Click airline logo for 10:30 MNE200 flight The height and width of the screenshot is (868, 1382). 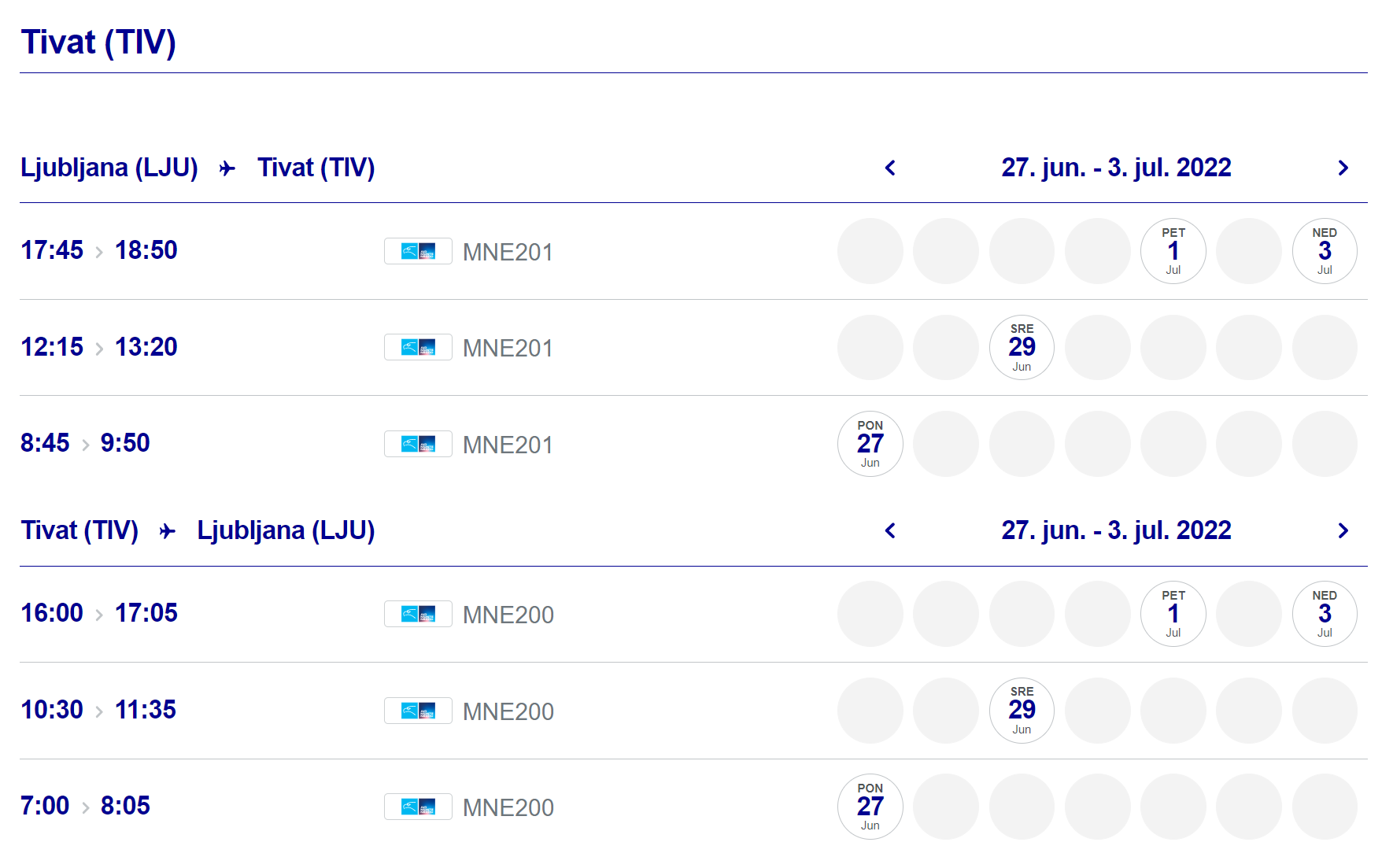click(418, 711)
